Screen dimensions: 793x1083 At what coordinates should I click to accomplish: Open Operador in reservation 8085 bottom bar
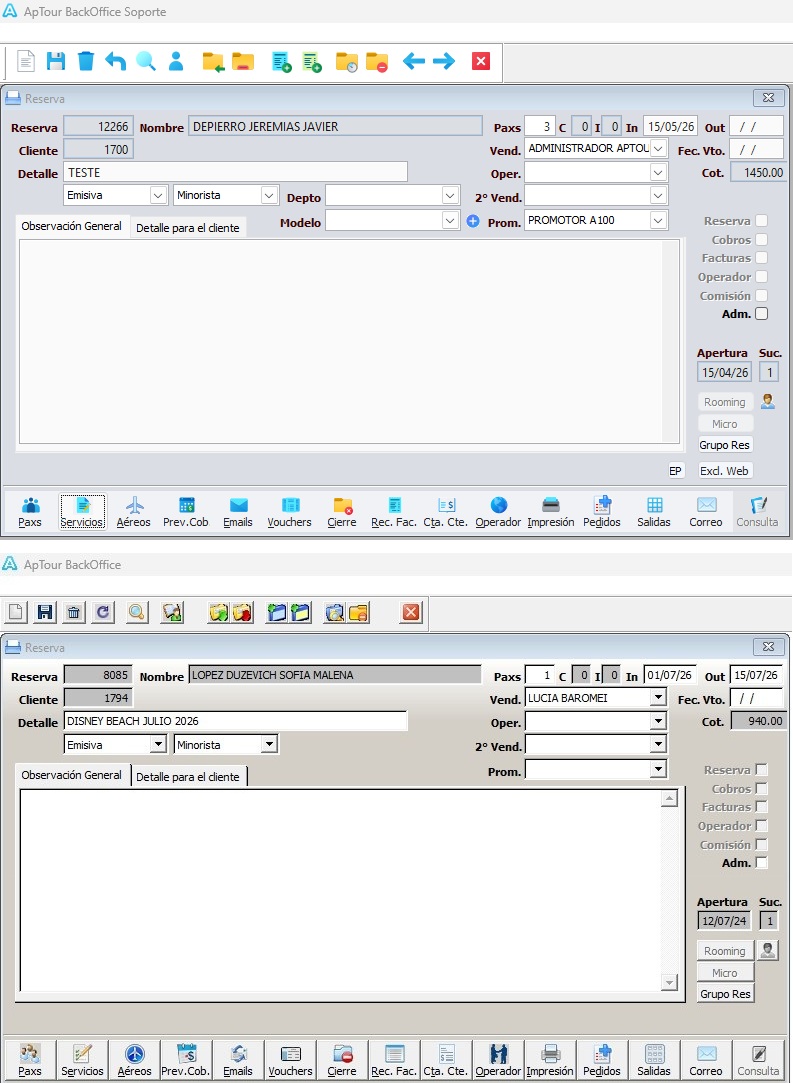point(498,1060)
